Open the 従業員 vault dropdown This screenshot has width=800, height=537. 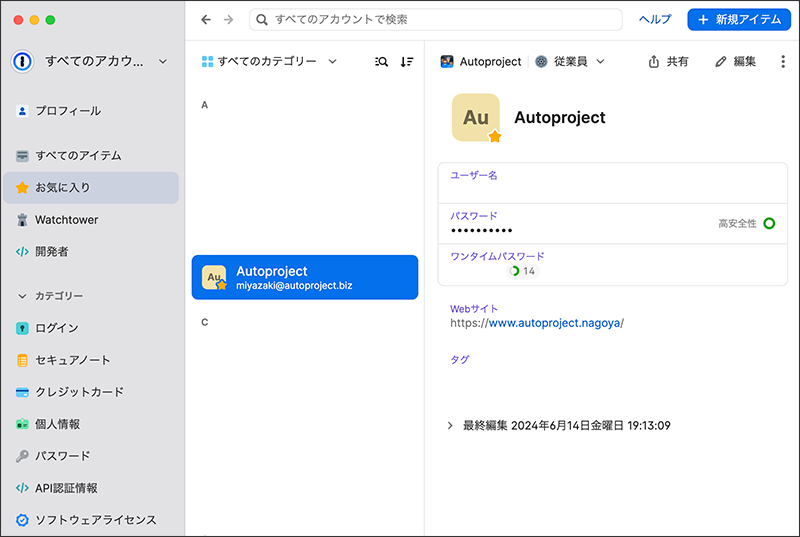pyautogui.click(x=571, y=62)
